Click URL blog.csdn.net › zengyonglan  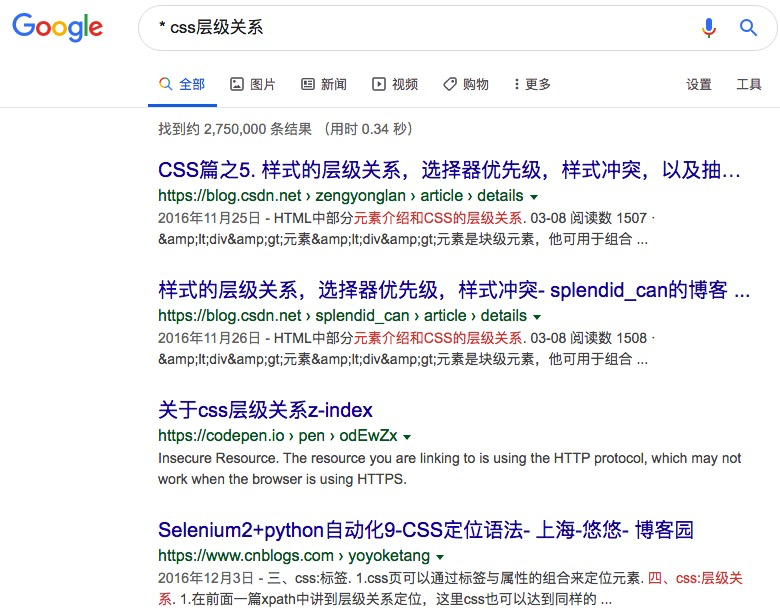[x=341, y=196]
